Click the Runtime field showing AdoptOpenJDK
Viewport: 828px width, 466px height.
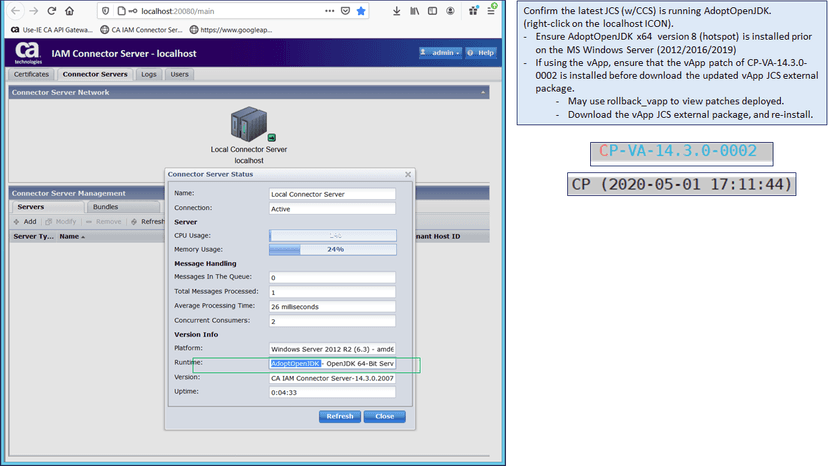(x=332, y=363)
